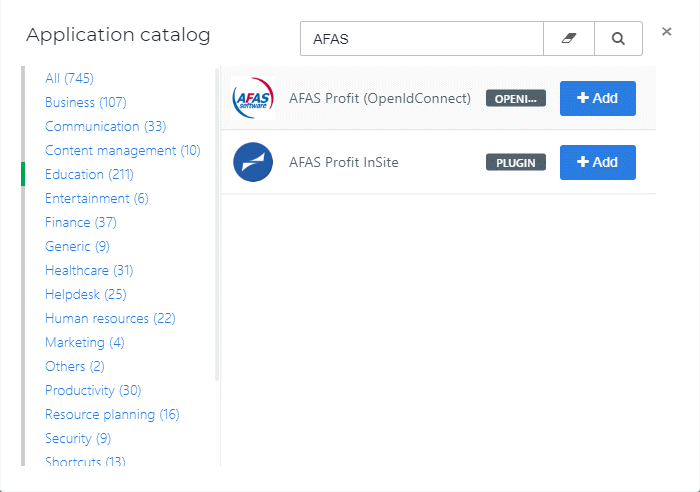The image size is (700, 492).
Task: Filter by Communication (33) category
Action: (106, 126)
